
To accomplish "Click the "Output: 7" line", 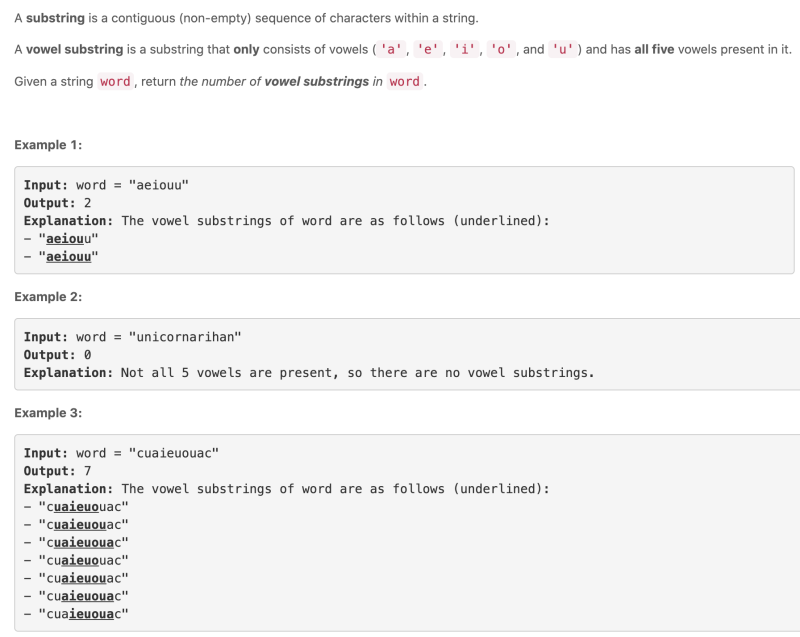I will (57, 471).
